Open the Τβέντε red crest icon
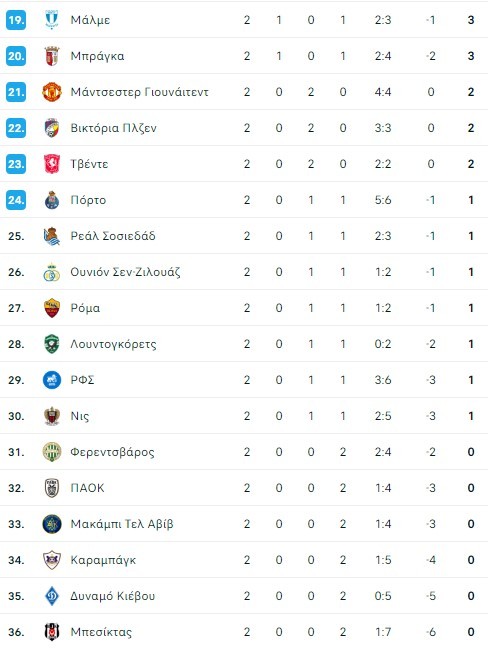This screenshot has height=648, width=488. pos(52,164)
